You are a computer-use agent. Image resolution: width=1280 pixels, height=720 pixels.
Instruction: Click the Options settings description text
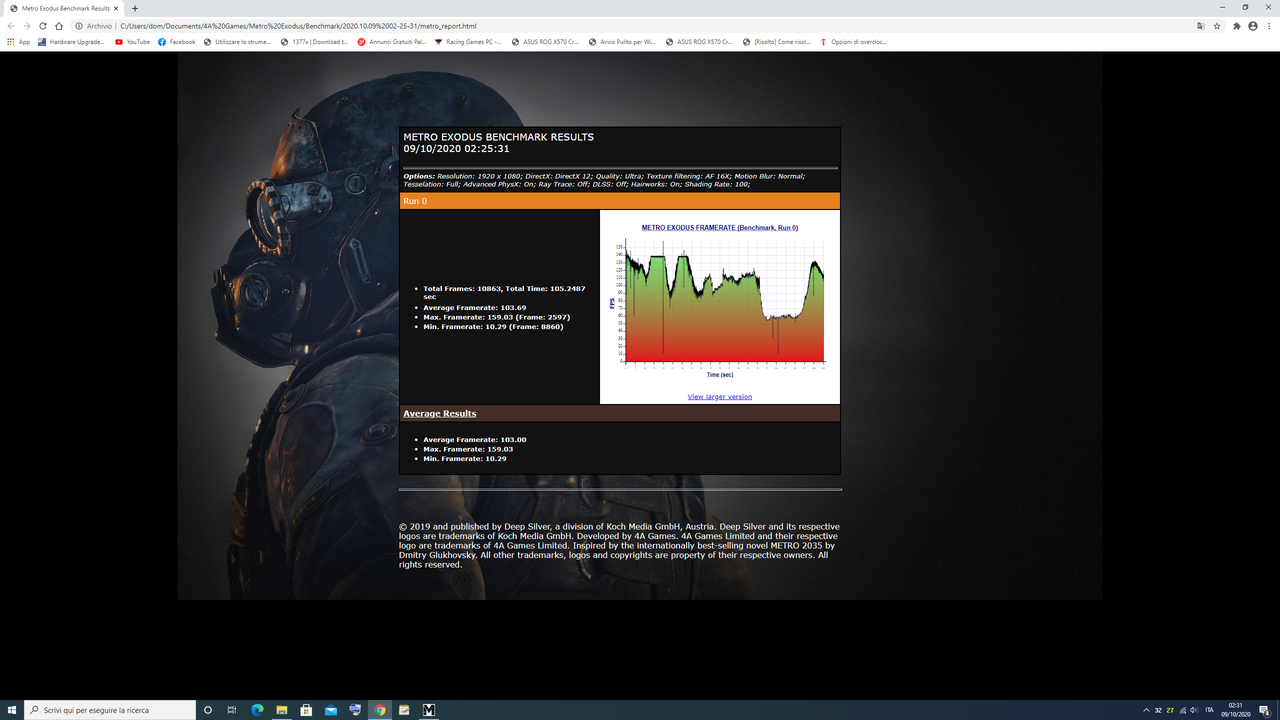point(604,180)
